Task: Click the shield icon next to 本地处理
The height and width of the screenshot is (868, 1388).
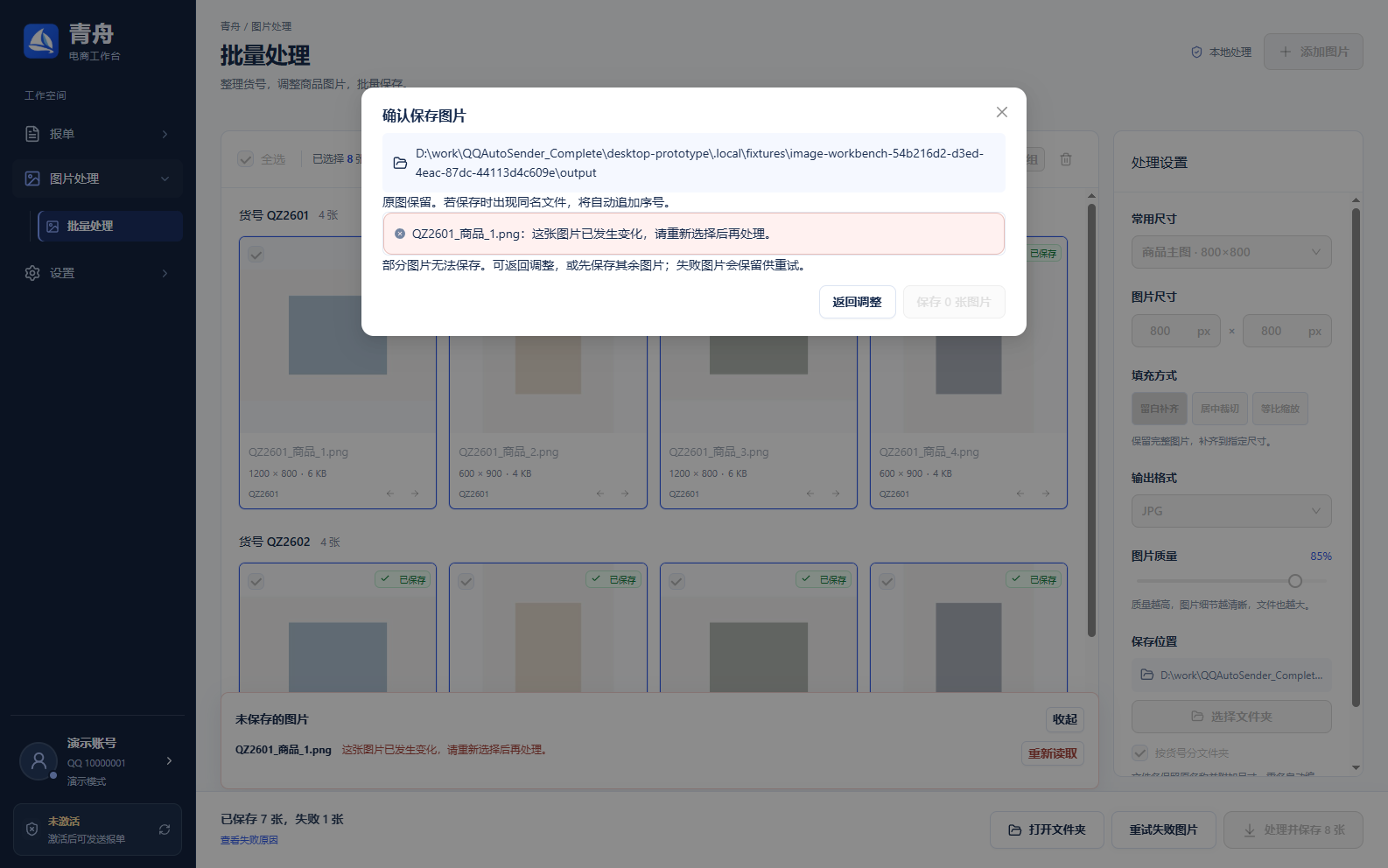Action: pos(1196,52)
